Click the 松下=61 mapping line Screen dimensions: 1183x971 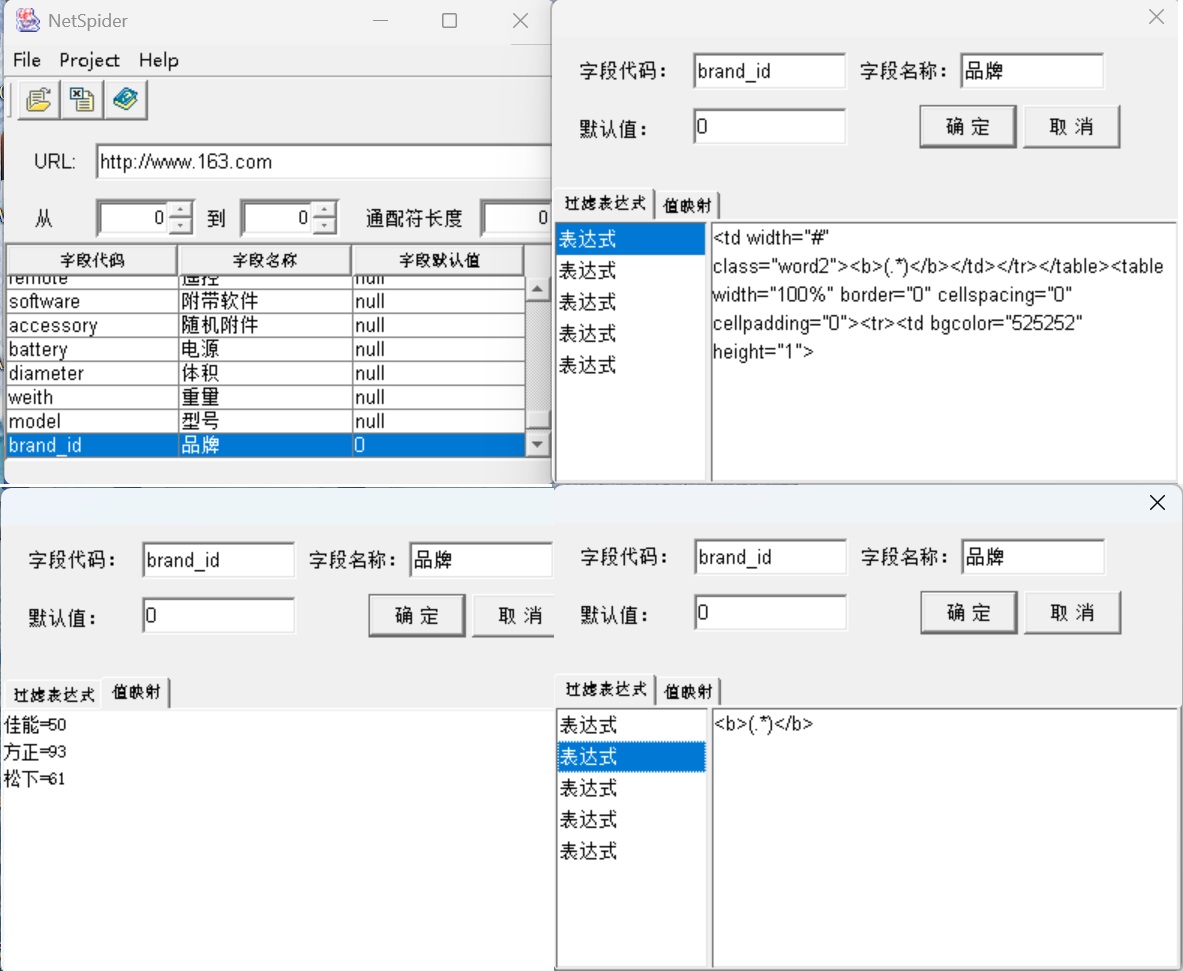click(35, 779)
